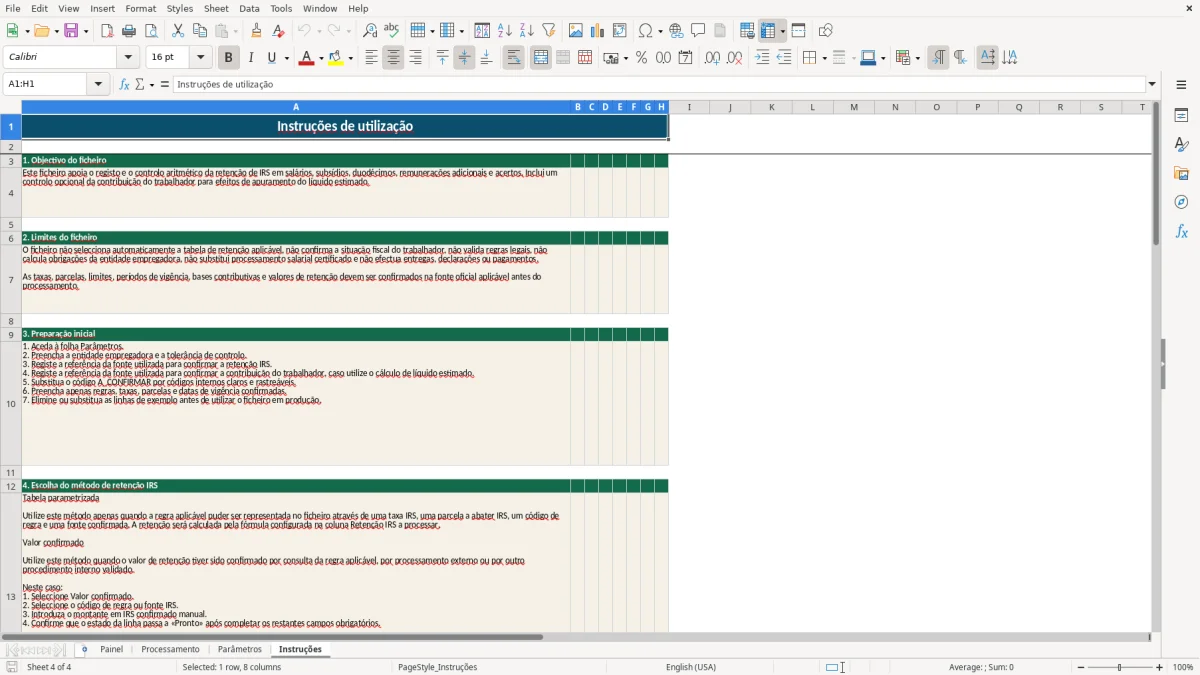Toggle Center Horizontally alignment

393,58
